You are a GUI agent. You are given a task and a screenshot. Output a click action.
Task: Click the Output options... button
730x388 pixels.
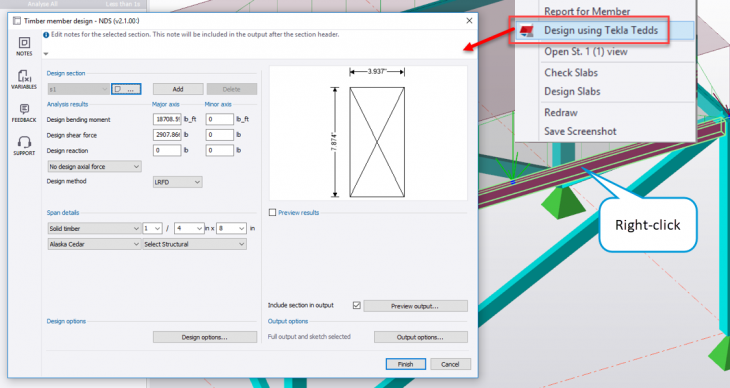(420, 337)
